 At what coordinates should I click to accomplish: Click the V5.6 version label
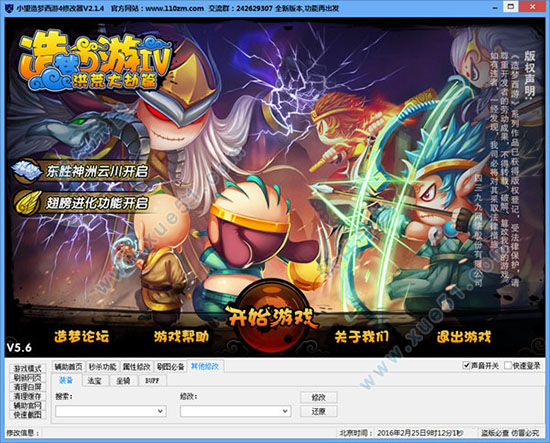(x=19, y=348)
